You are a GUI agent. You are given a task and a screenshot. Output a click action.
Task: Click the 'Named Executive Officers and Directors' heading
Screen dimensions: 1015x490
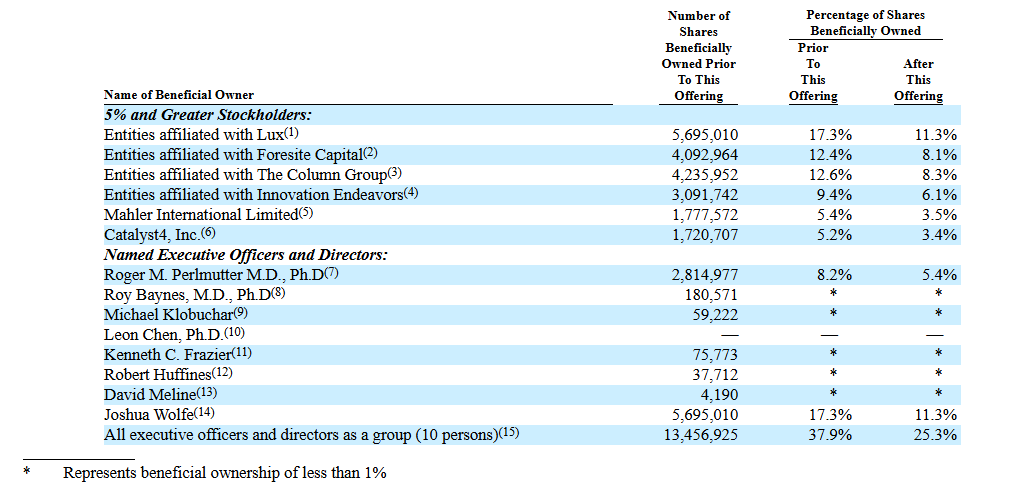coord(246,255)
